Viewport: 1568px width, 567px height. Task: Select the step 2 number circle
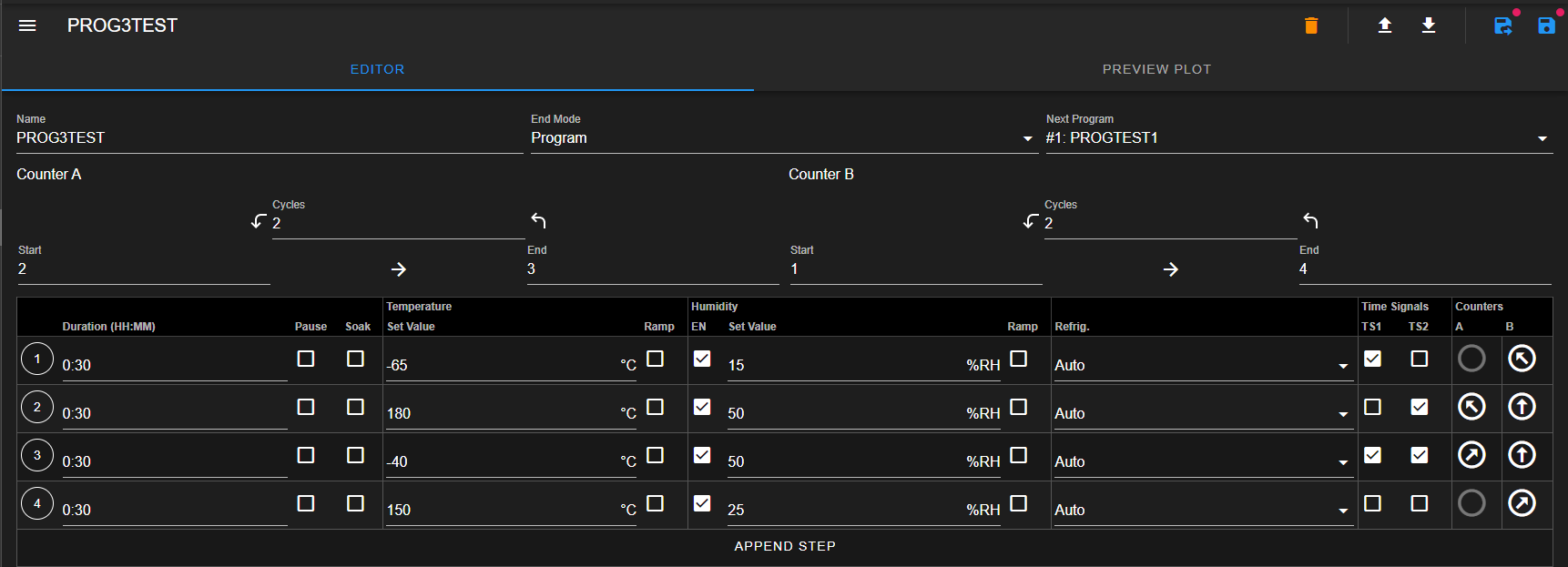pos(37,407)
